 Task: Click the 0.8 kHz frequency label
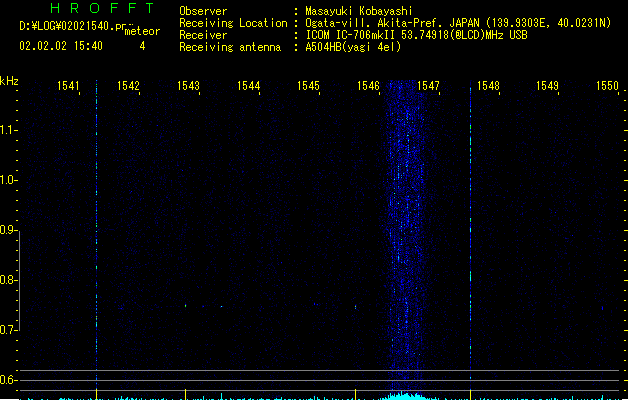click(8, 280)
